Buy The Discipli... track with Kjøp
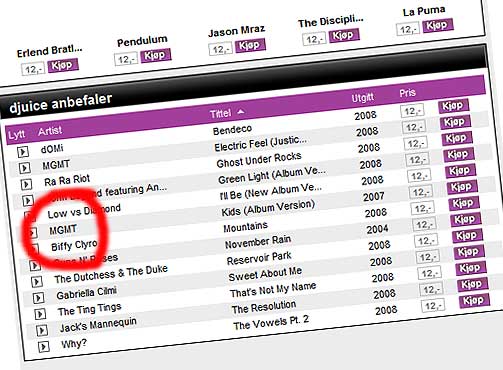The image size is (503, 370). [344, 35]
